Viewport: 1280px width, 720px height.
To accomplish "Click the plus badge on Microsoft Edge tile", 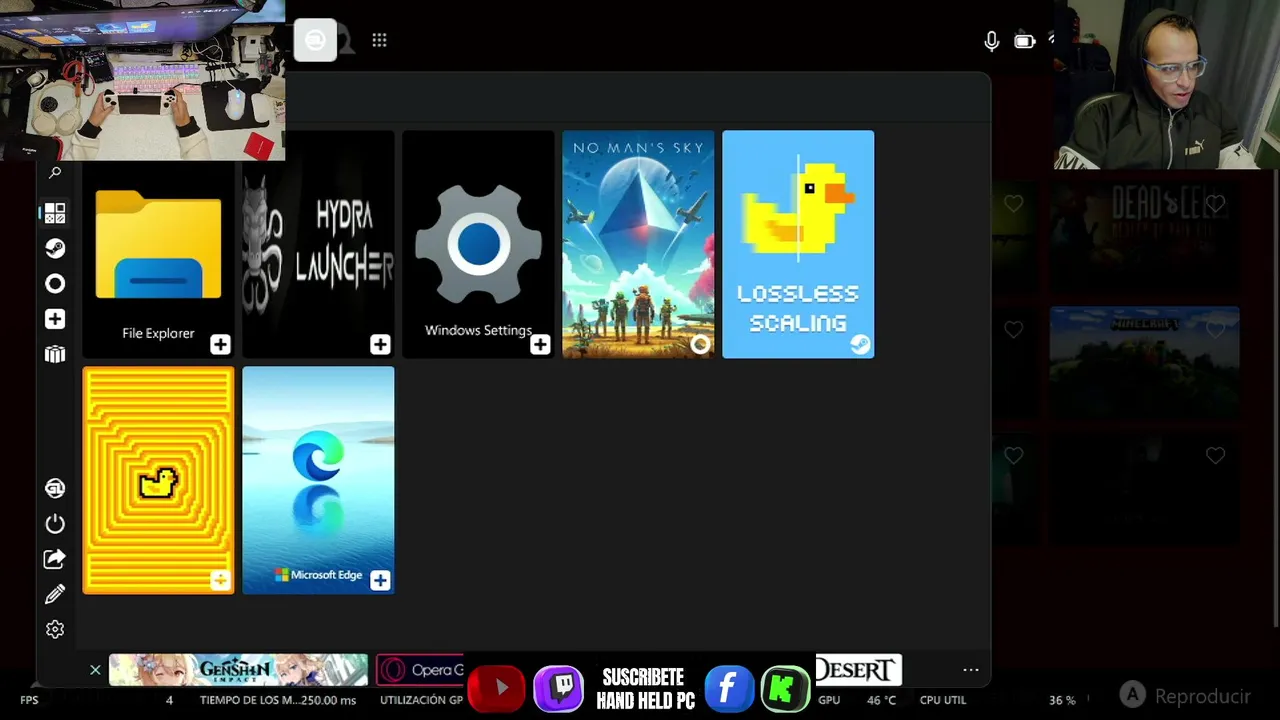I will (380, 581).
